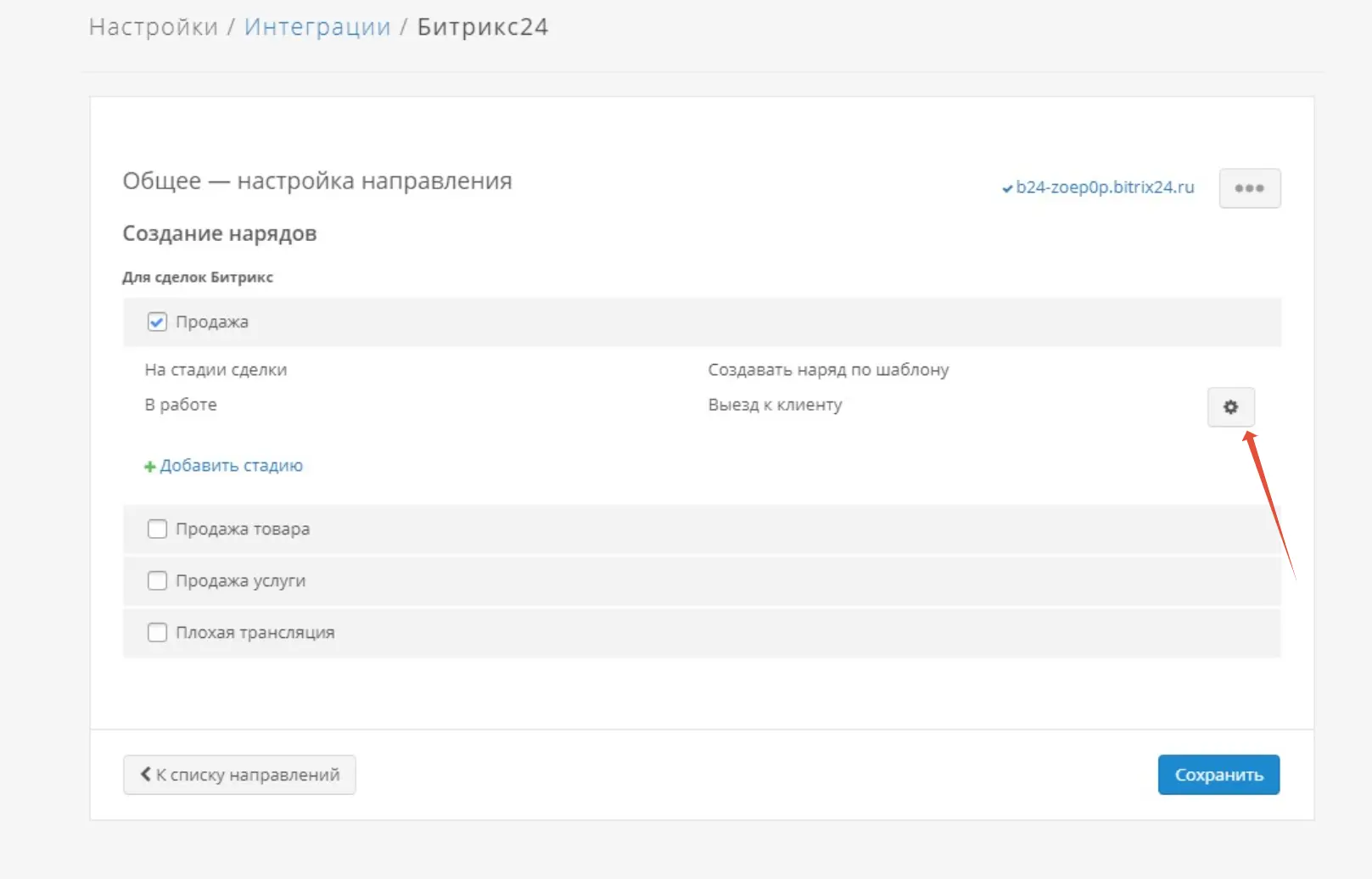Select the В работе stage text
Screen dimensions: 1372x879
(181, 405)
